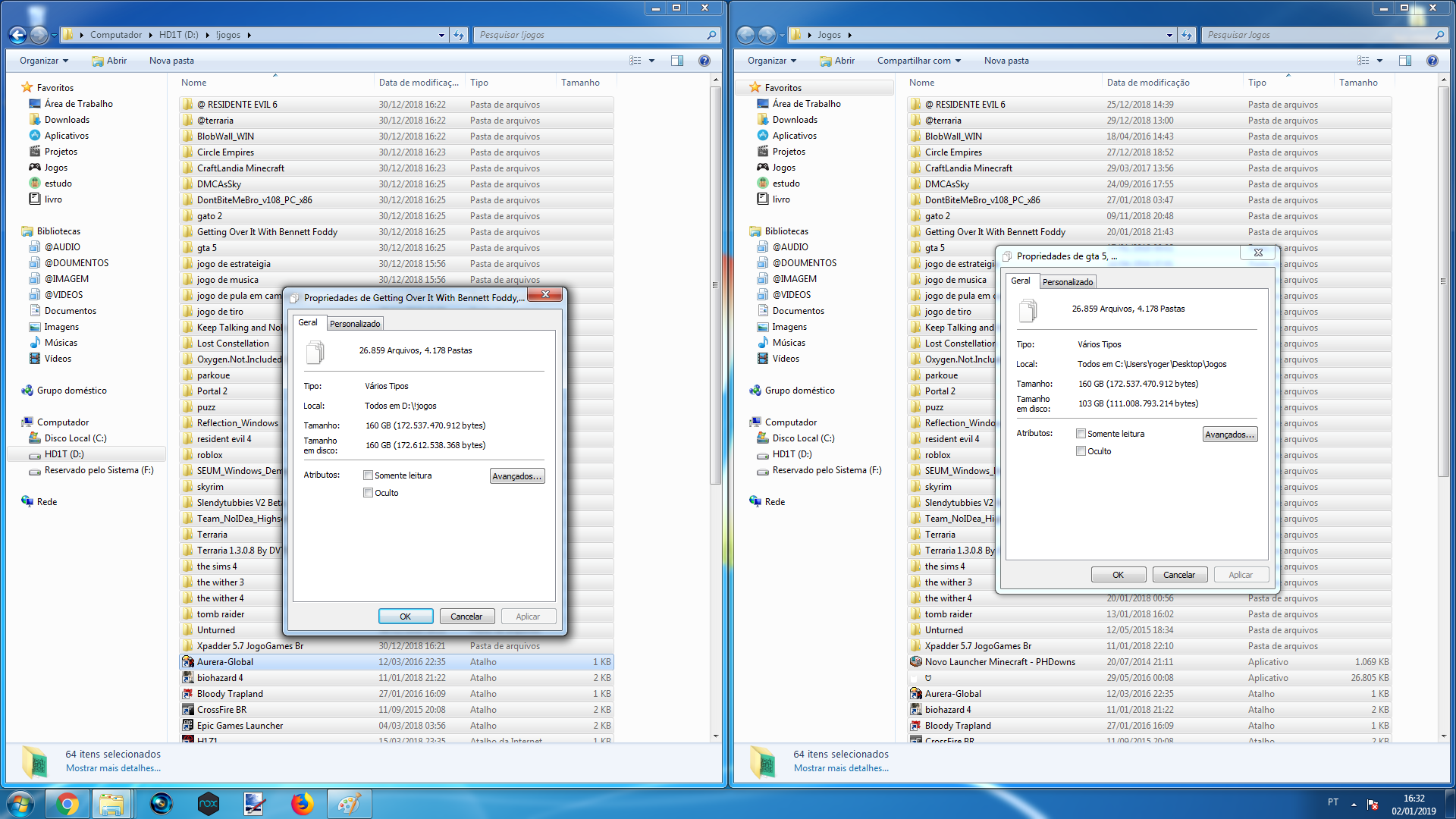The image size is (1456, 819).
Task: Select Novo Launcher Minecraft - PHDowns in right window
Action: click(x=1150, y=662)
